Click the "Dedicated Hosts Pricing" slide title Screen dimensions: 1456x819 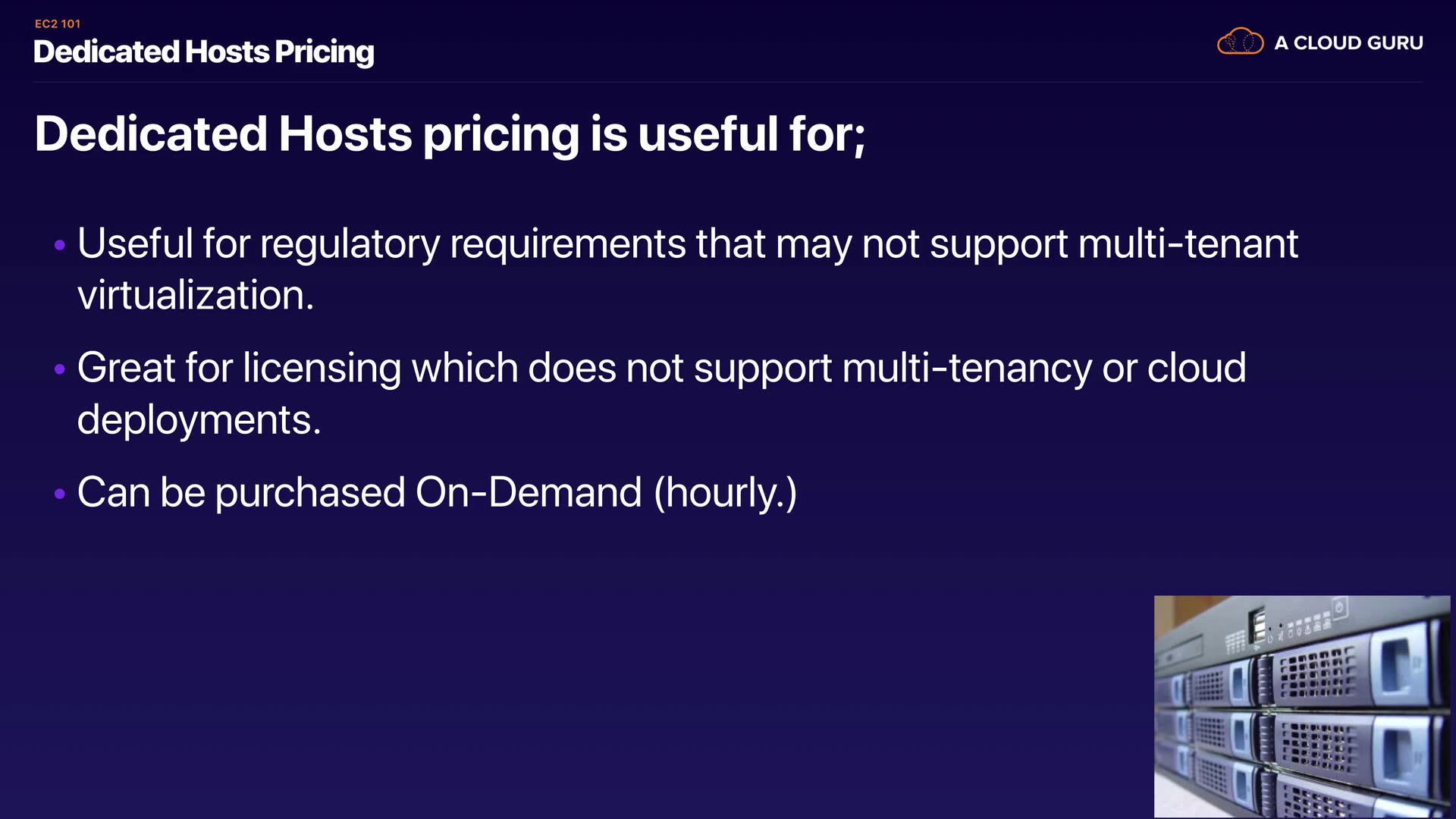[x=204, y=52]
